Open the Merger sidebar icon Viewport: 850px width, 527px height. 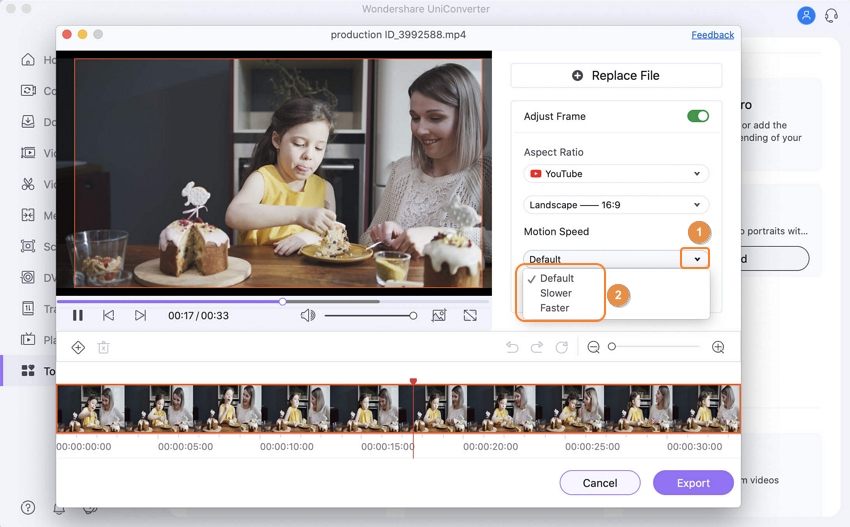pos(28,215)
